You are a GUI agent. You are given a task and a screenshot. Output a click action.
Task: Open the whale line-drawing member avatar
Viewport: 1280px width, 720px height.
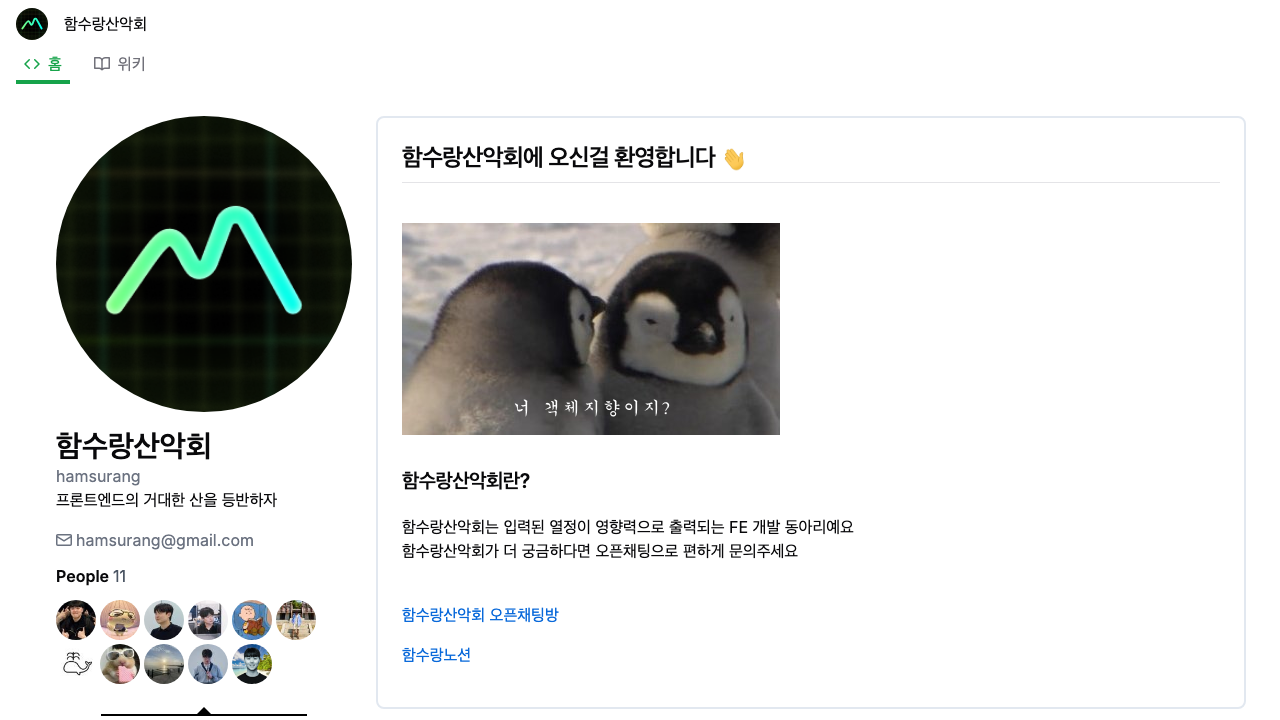pos(76,664)
